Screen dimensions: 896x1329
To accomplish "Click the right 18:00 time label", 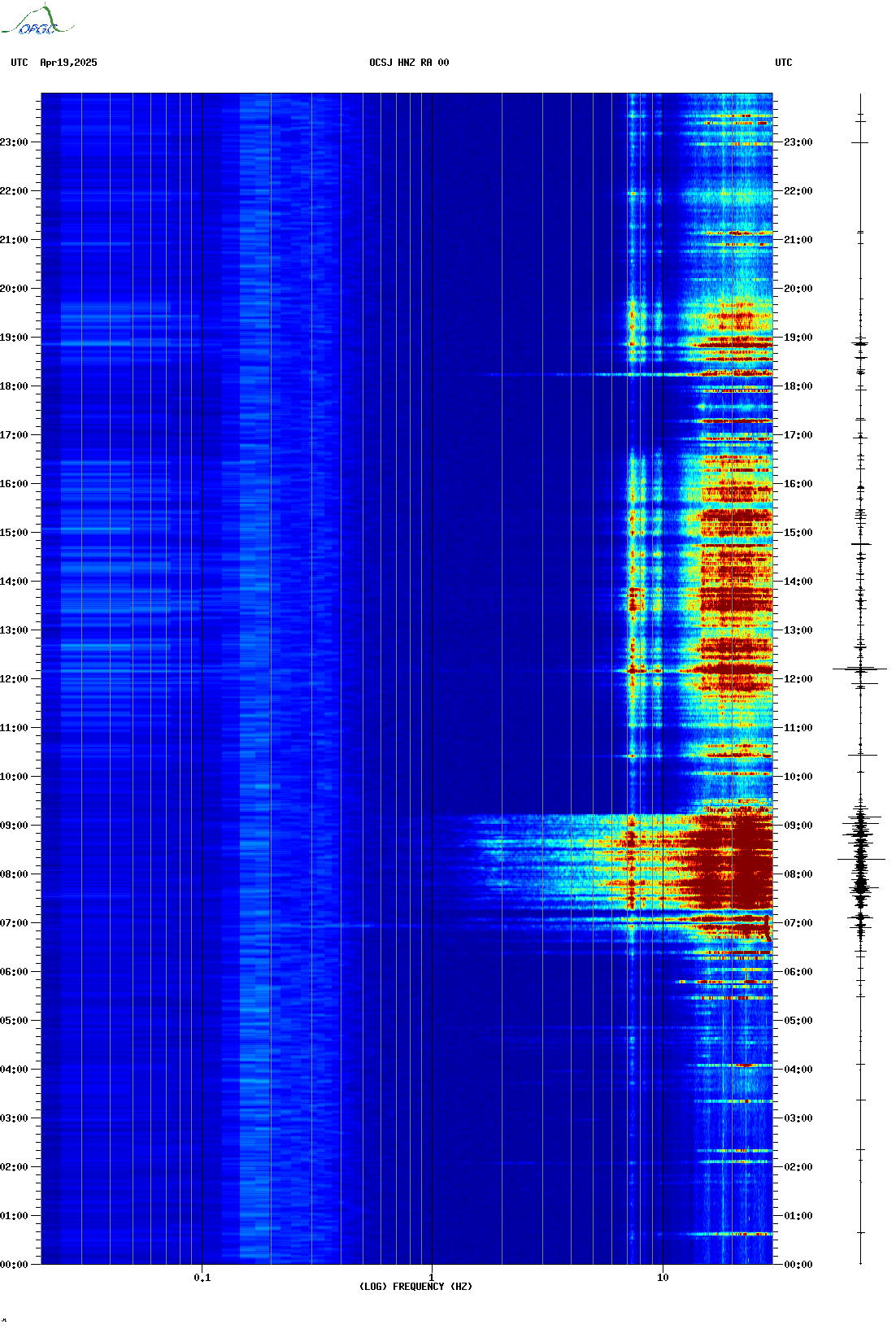I will click(798, 386).
